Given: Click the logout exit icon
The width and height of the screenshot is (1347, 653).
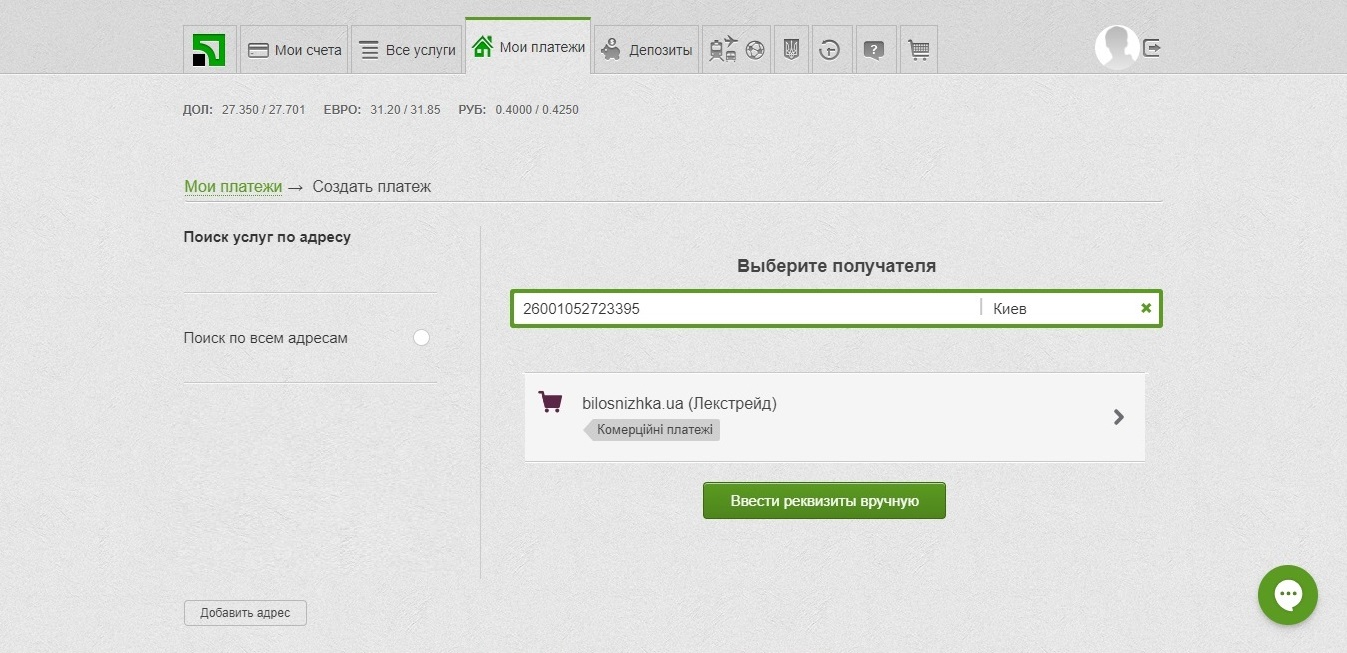Looking at the screenshot, I should [x=1152, y=47].
